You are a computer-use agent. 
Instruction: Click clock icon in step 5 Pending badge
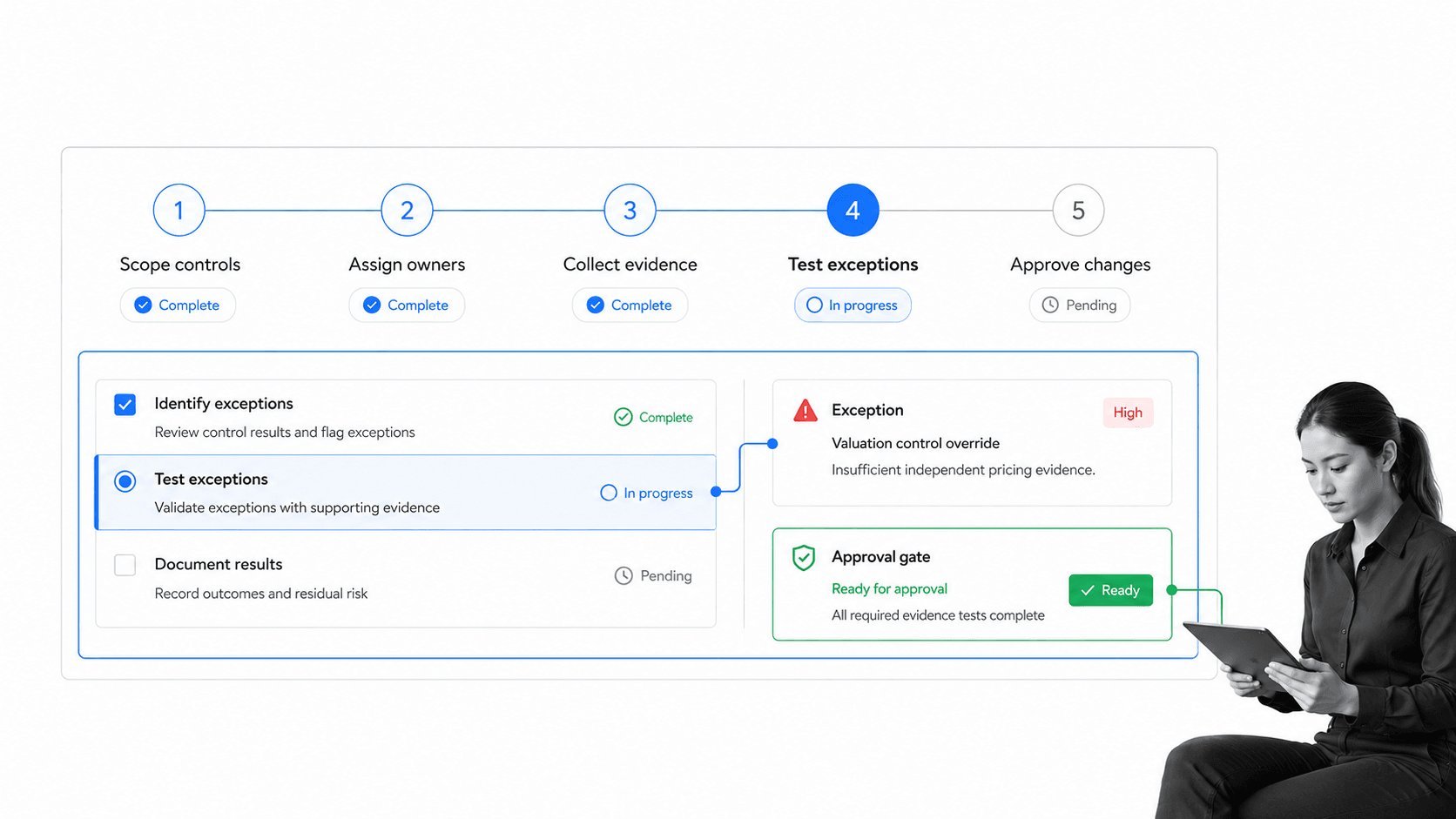click(x=1050, y=305)
